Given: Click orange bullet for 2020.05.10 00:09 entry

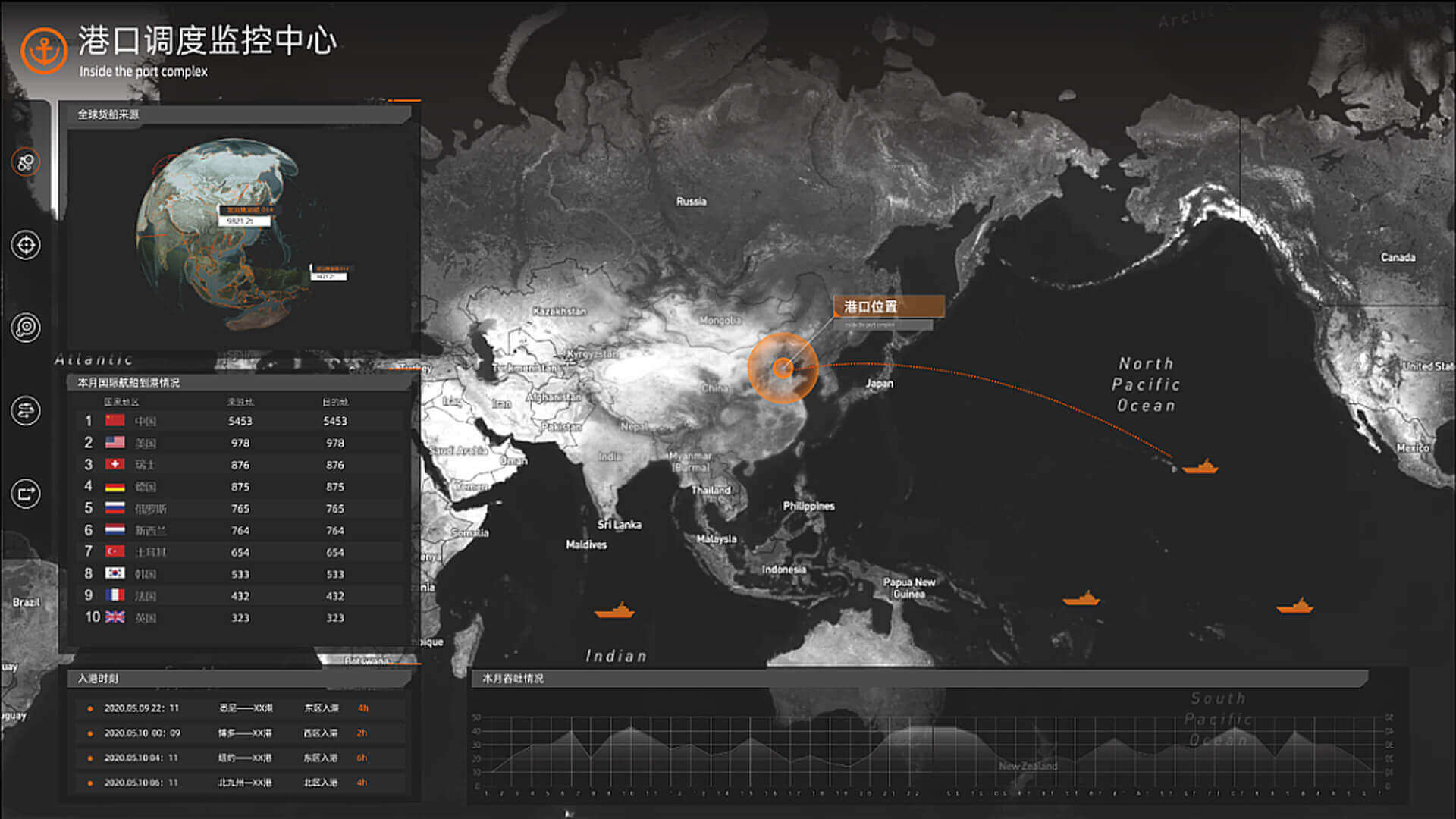Looking at the screenshot, I should [90, 733].
